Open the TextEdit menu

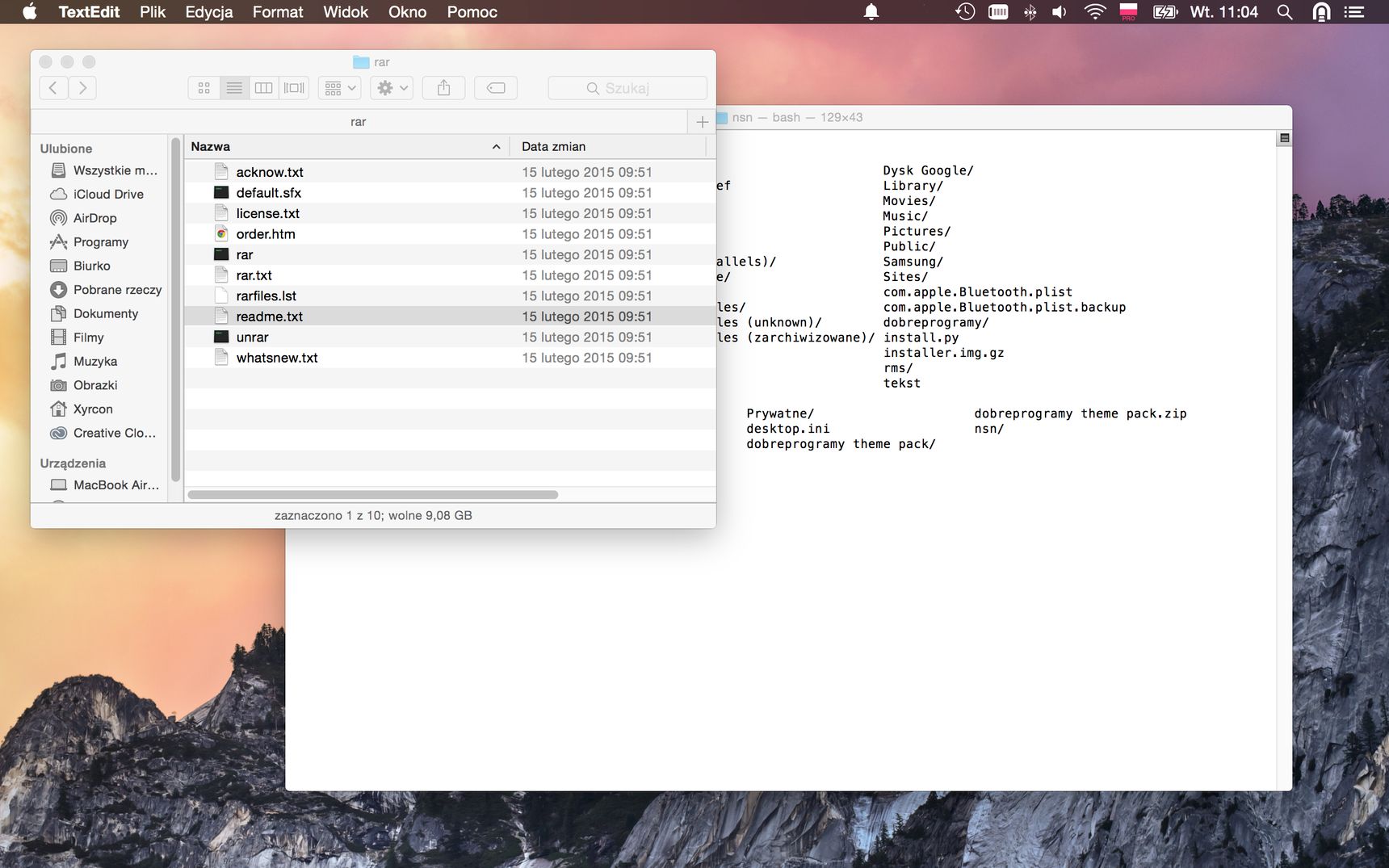click(x=89, y=12)
